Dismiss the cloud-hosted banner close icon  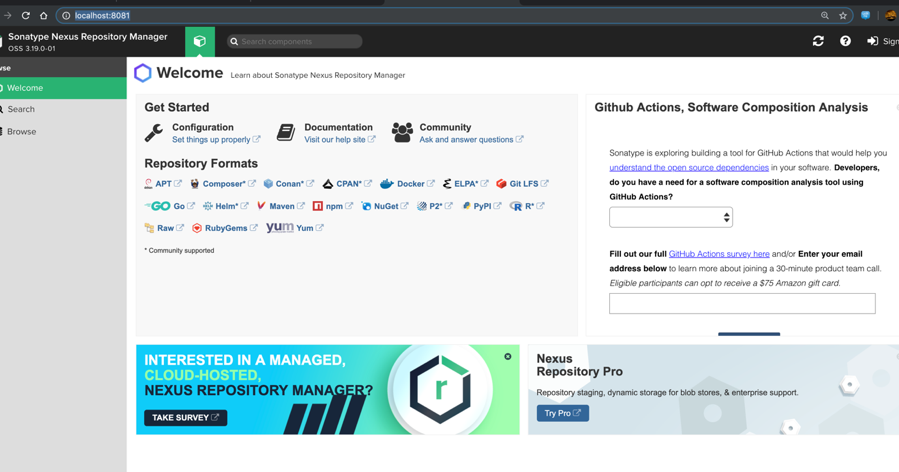coord(507,357)
